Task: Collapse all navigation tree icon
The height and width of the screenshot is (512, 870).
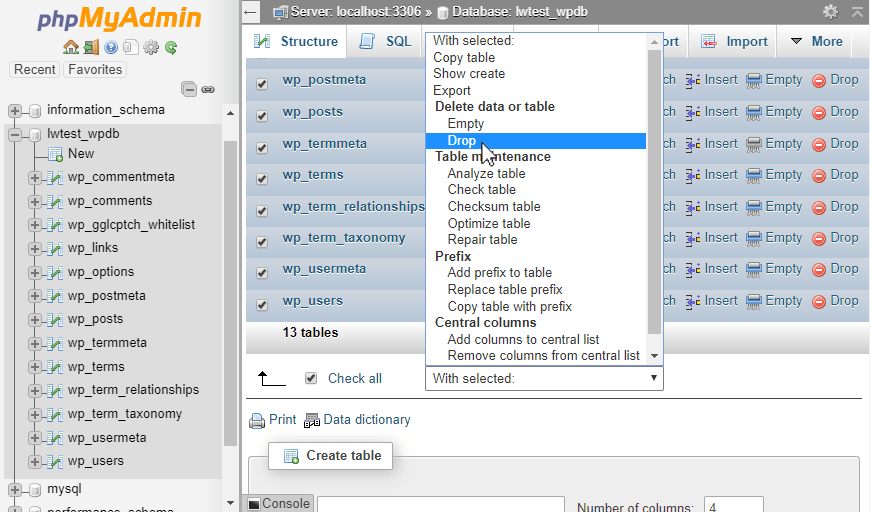Action: pos(189,89)
